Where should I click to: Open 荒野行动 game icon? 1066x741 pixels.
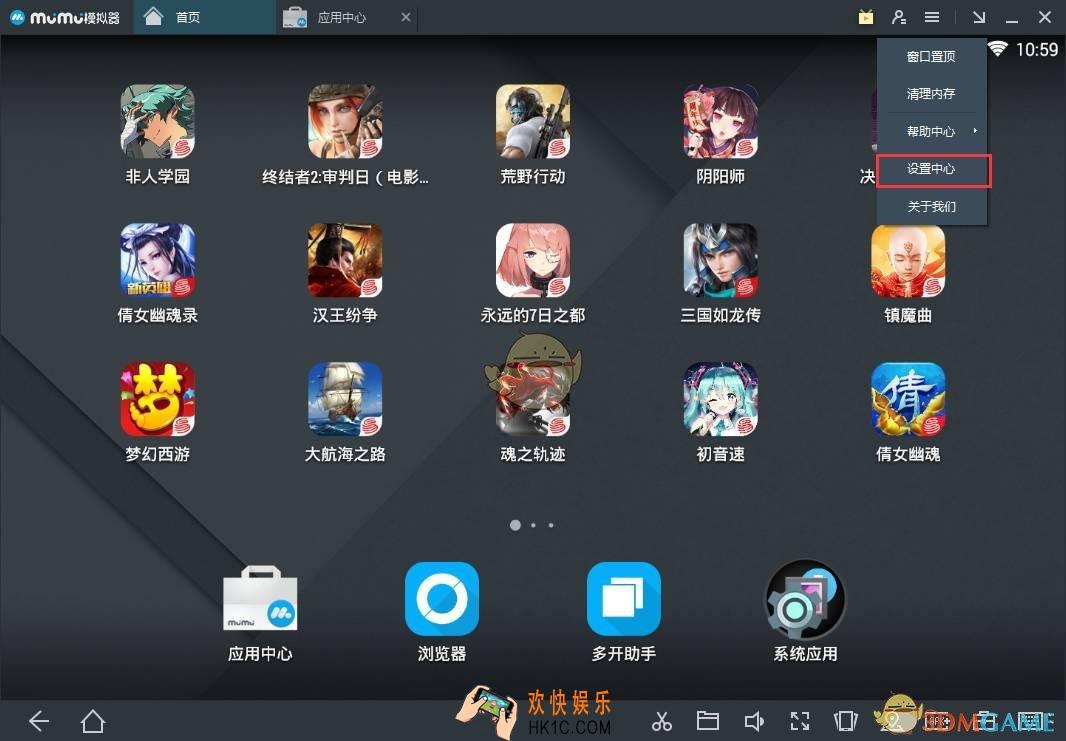[x=533, y=122]
